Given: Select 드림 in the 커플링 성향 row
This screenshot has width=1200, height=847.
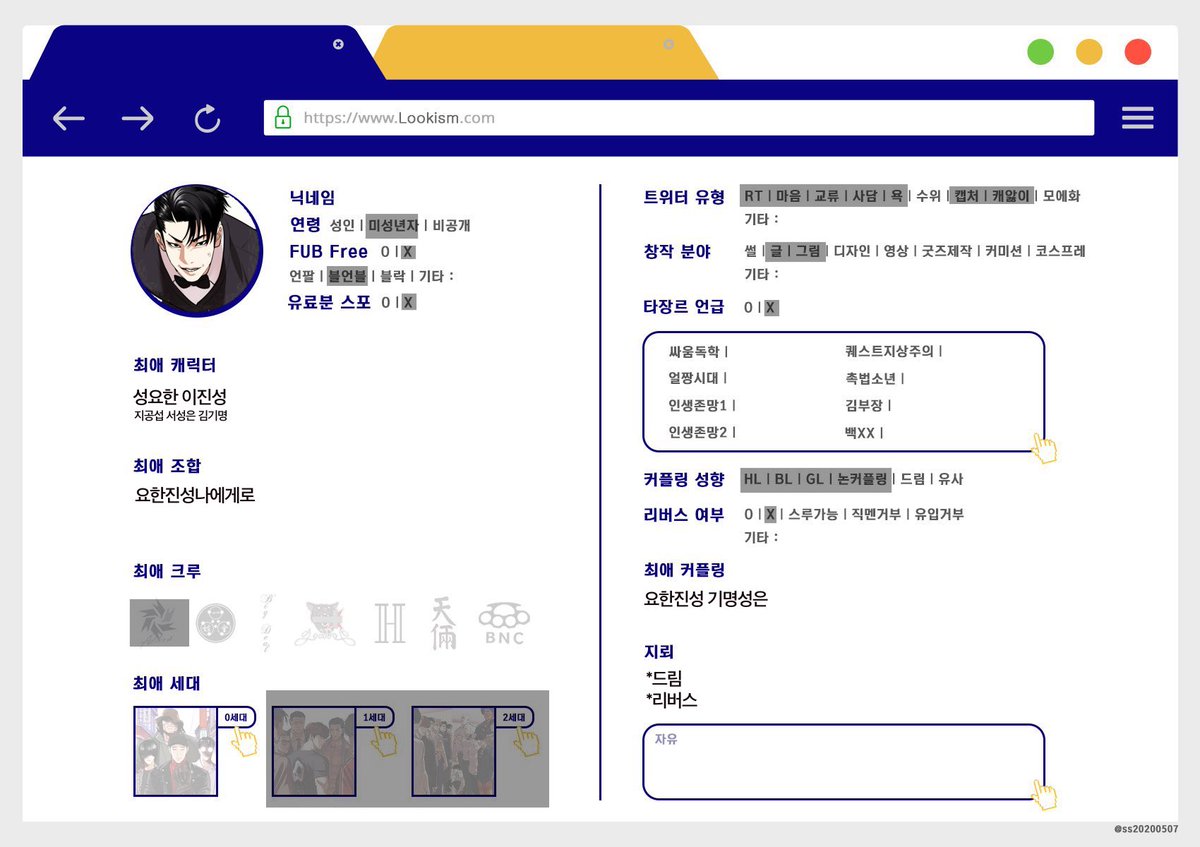Looking at the screenshot, I should (913, 479).
